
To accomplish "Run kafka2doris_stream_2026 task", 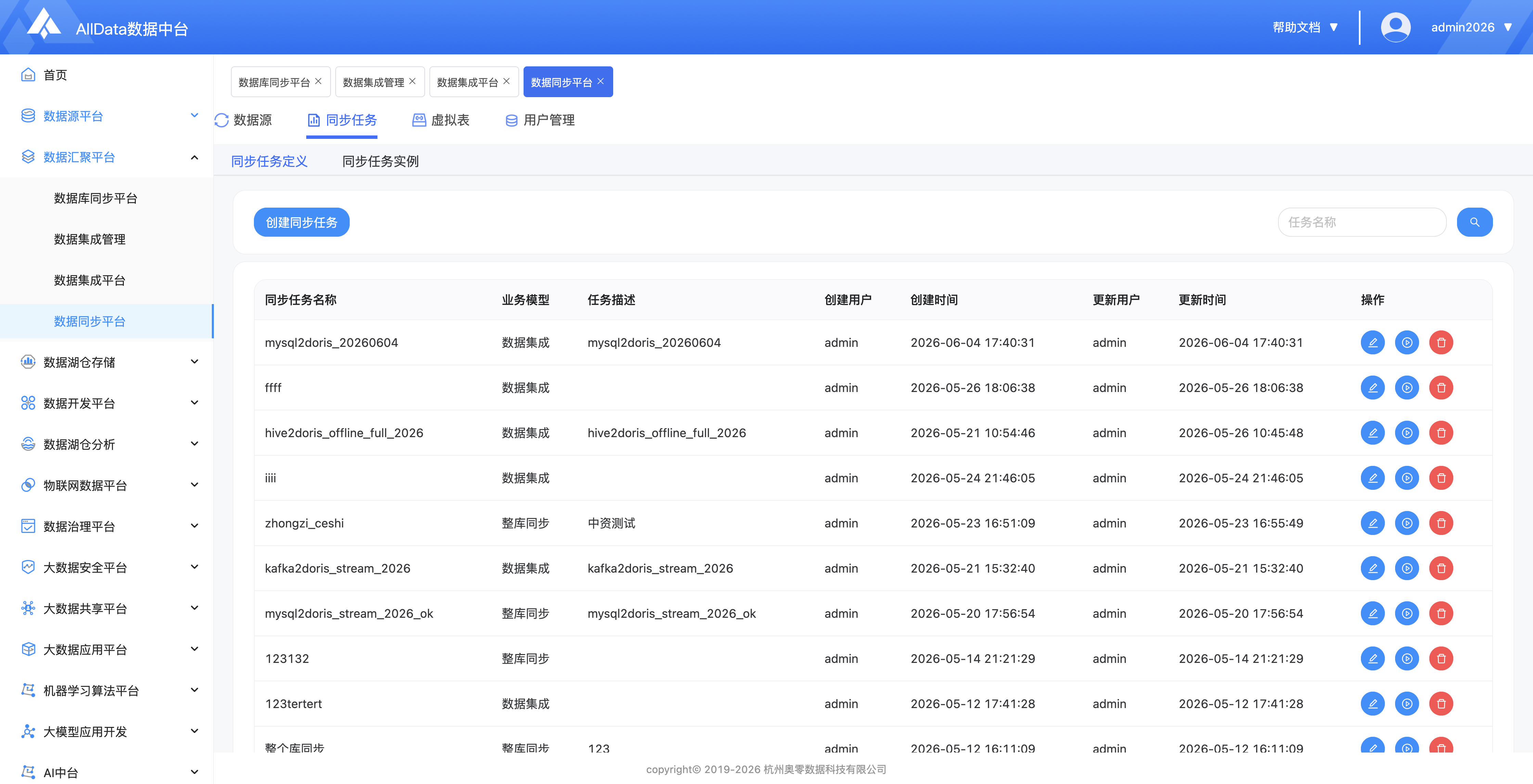I will point(1407,569).
